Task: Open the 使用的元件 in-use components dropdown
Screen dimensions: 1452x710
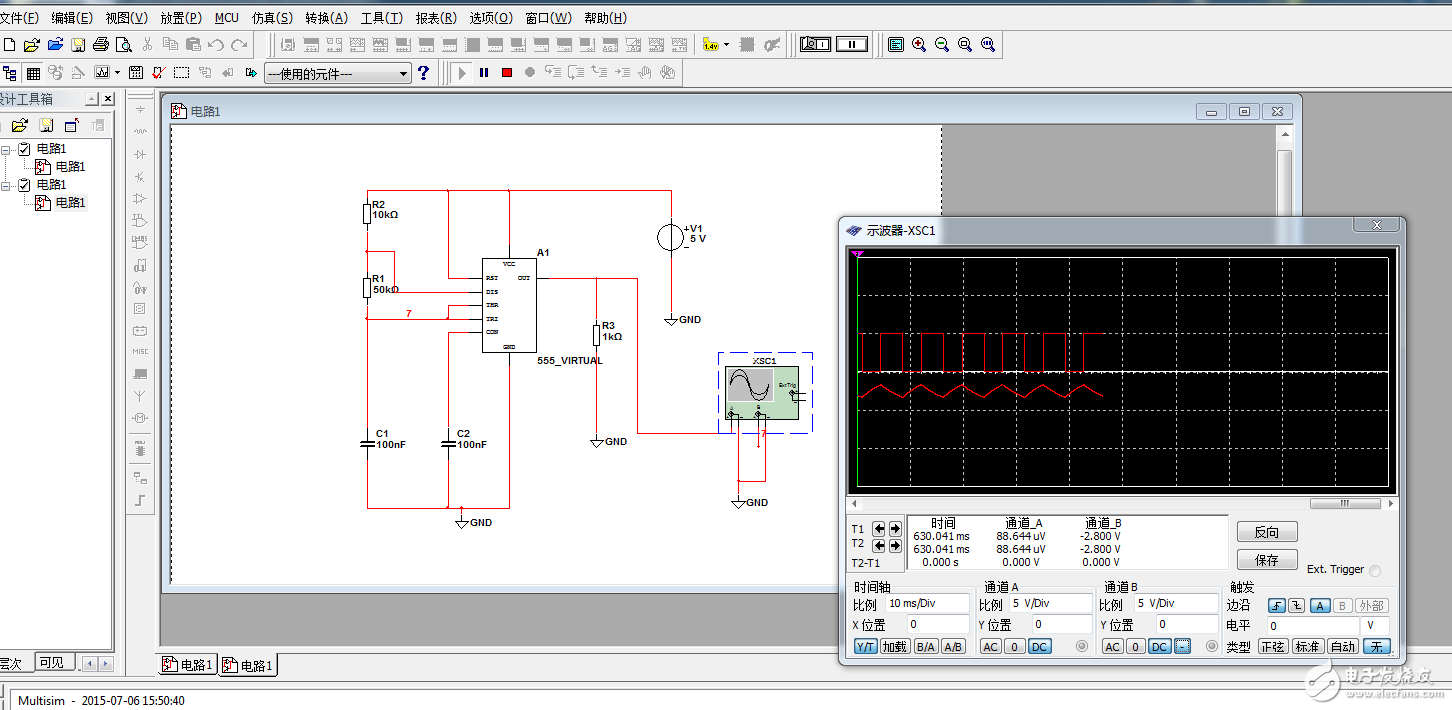Action: pyautogui.click(x=403, y=74)
